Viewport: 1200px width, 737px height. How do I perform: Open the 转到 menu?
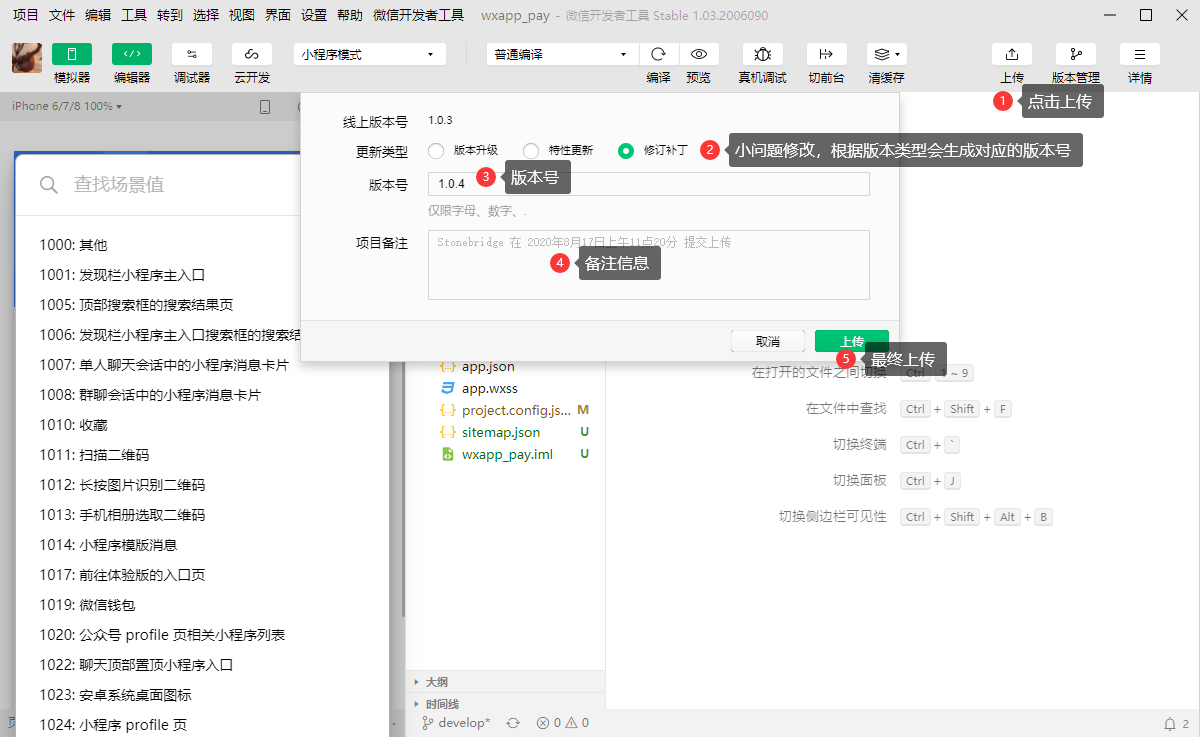170,15
